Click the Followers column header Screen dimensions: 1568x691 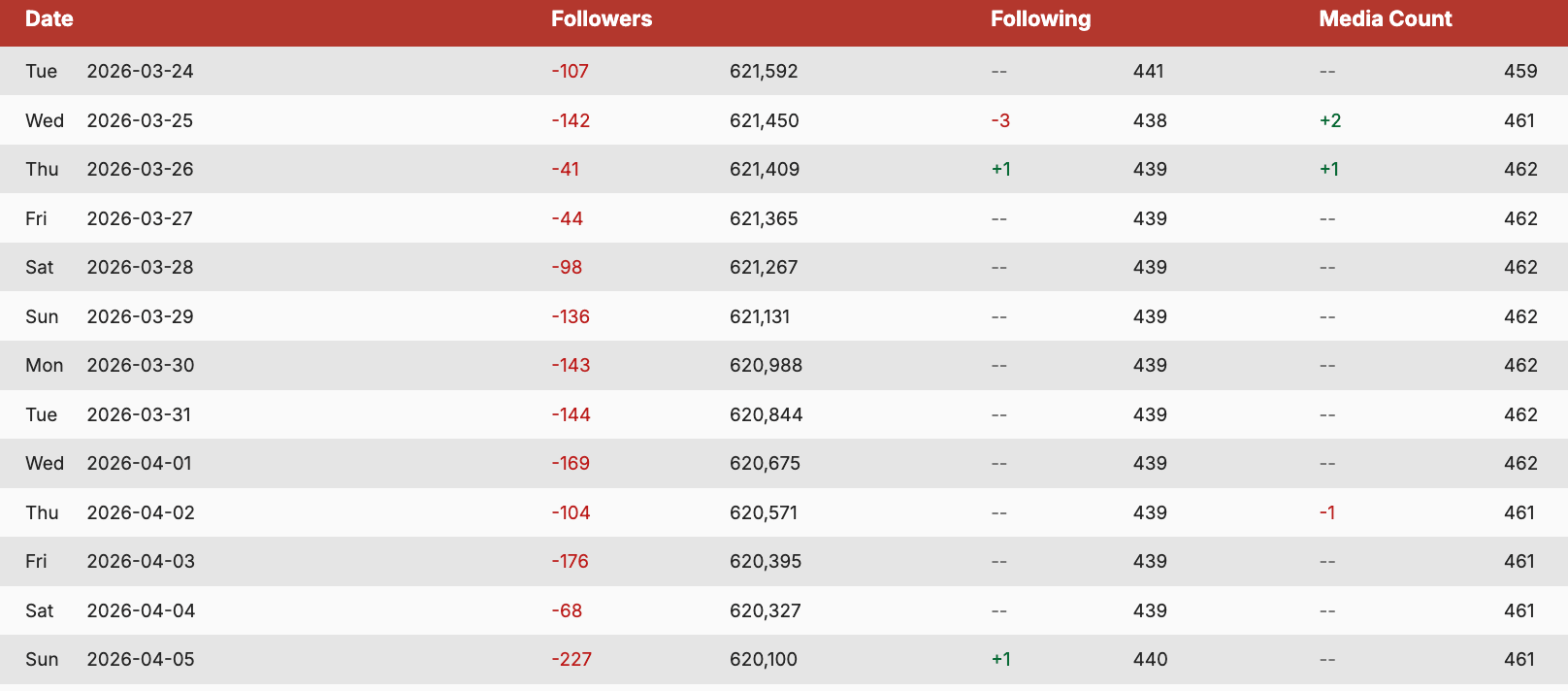pos(602,19)
